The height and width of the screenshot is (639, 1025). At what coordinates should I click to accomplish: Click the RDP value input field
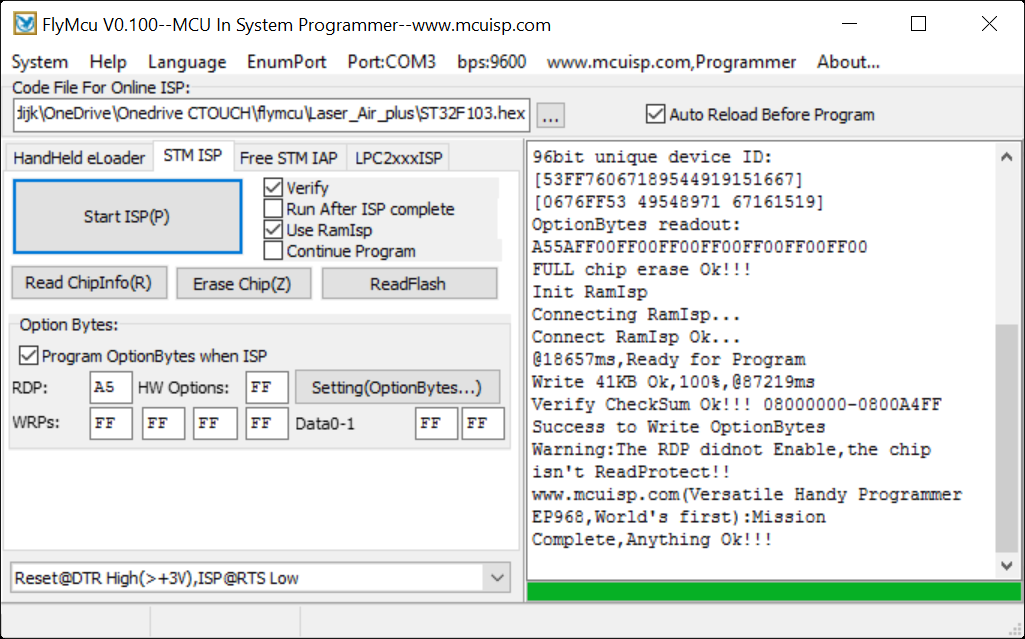coord(110,388)
